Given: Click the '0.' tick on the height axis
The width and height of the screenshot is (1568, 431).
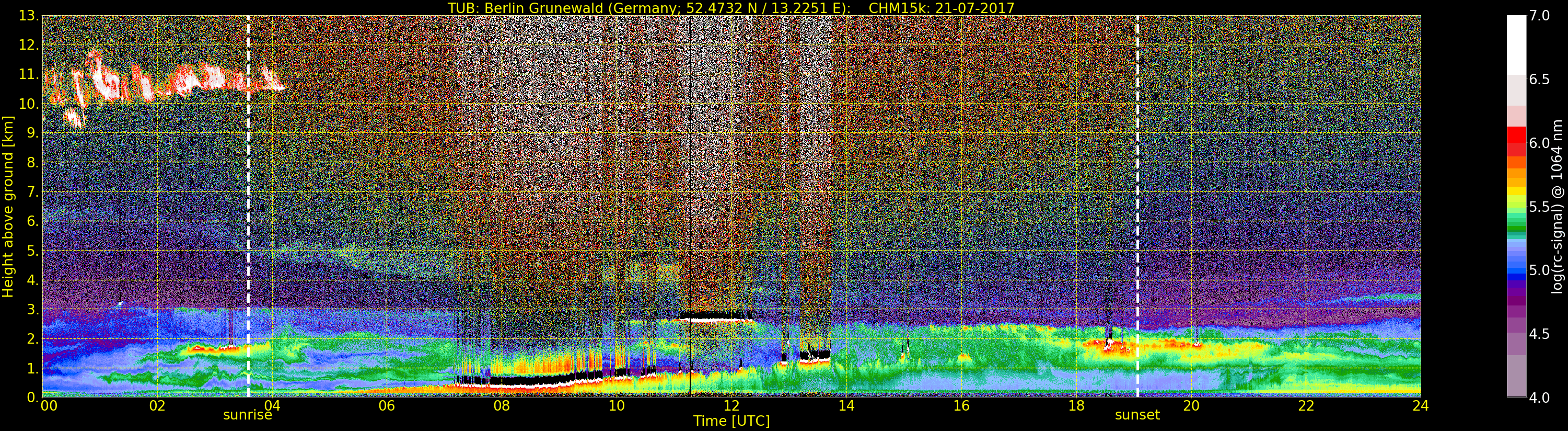Looking at the screenshot, I should click(x=33, y=397).
